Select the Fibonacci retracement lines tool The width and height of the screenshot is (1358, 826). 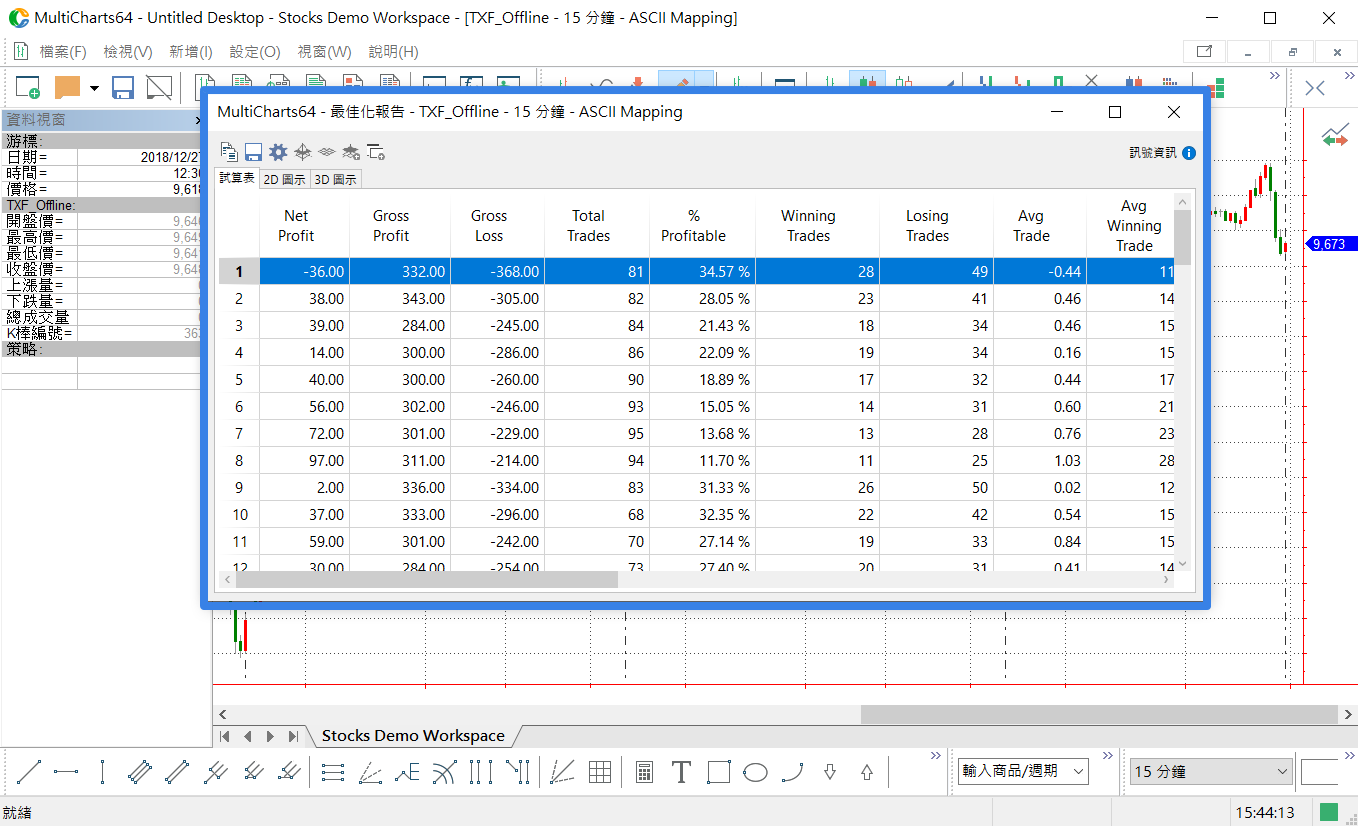(333, 772)
